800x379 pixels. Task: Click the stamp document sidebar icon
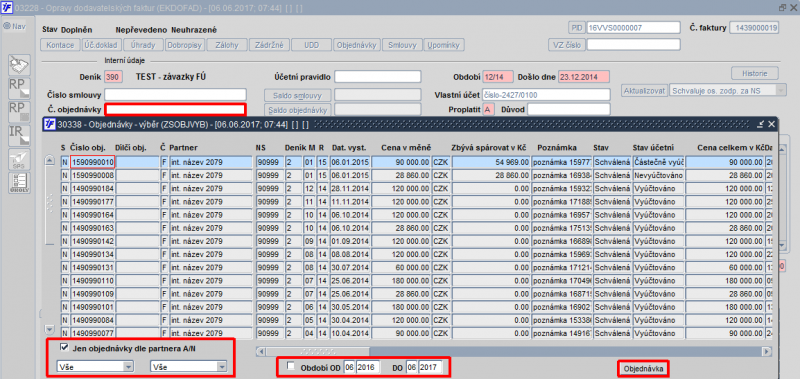(x=19, y=65)
